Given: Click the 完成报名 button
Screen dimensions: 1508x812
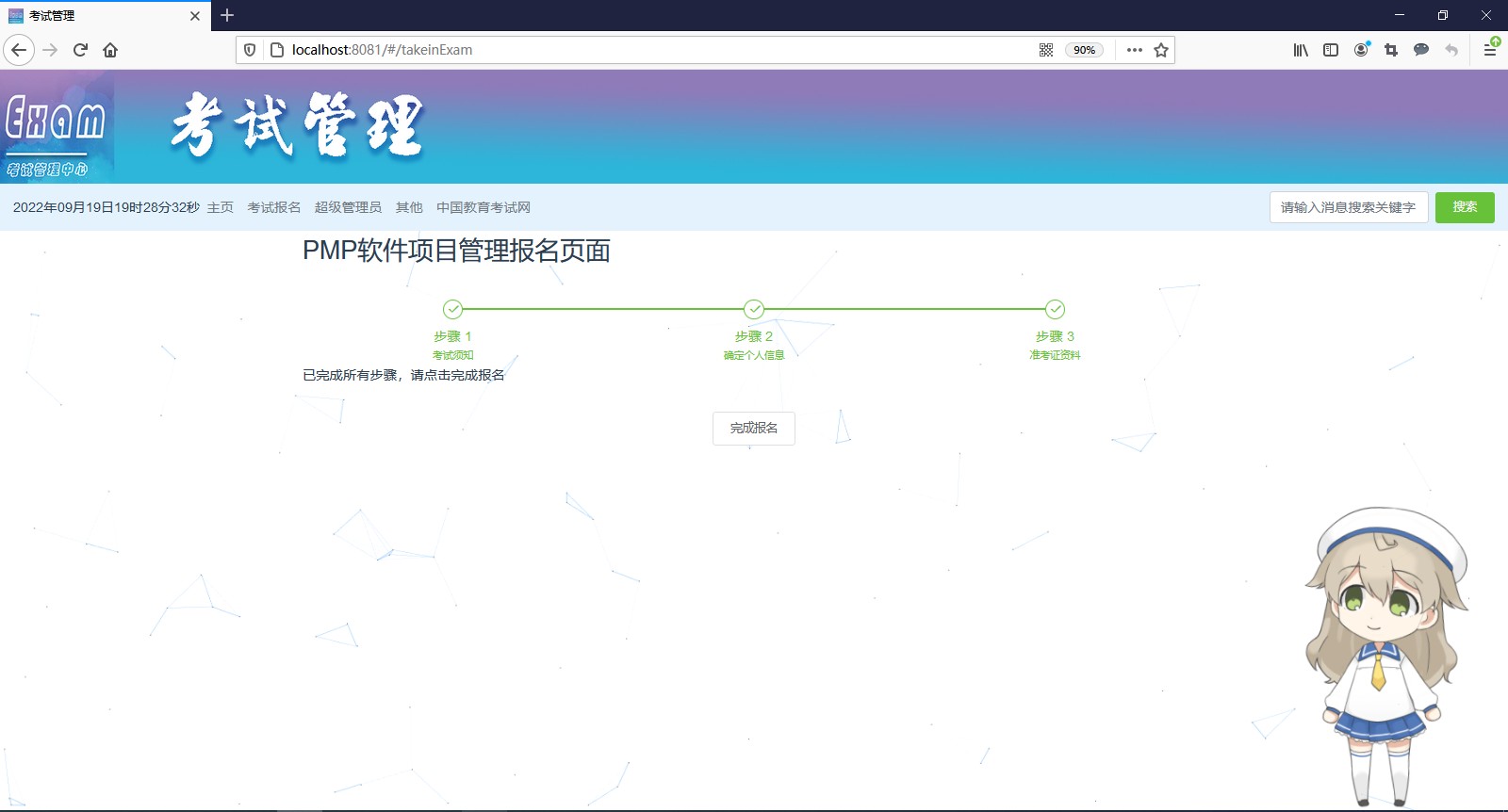Looking at the screenshot, I should pyautogui.click(x=754, y=429).
